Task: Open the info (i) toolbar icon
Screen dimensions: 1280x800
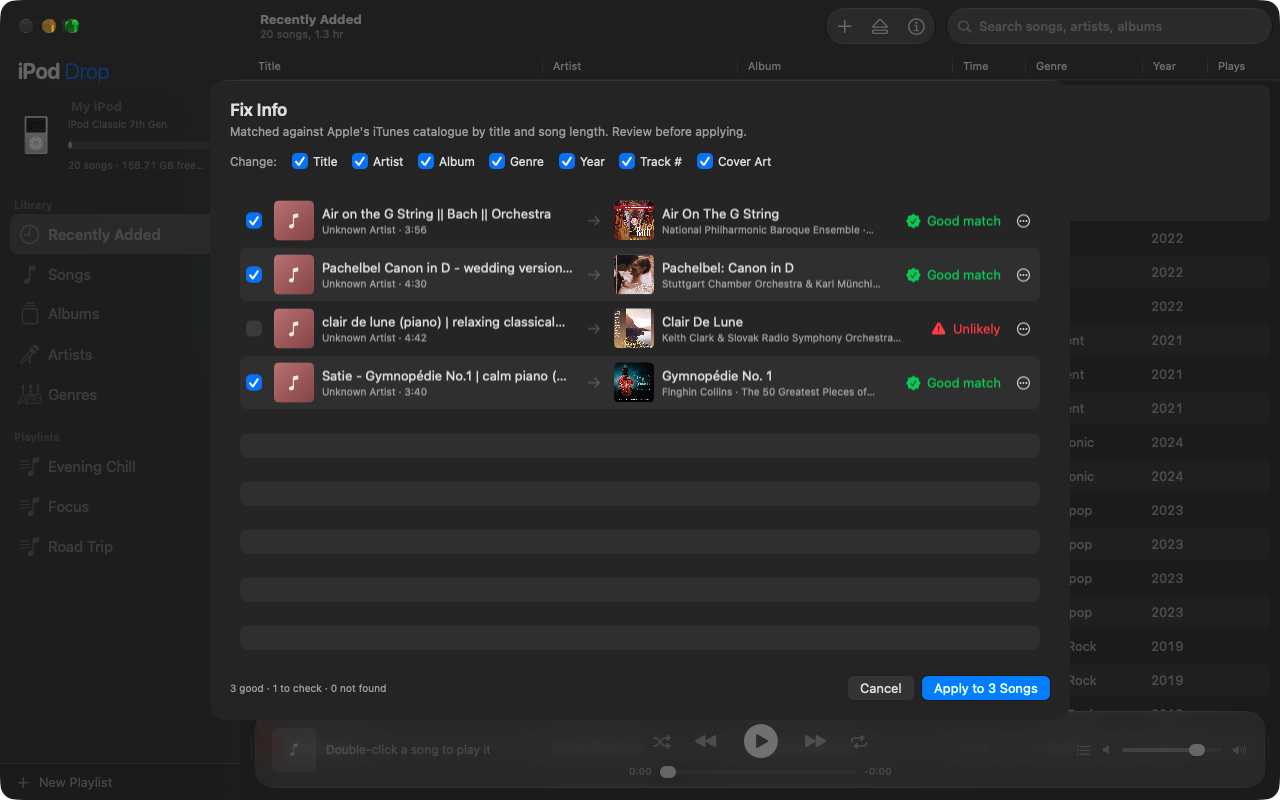Action: (x=916, y=27)
